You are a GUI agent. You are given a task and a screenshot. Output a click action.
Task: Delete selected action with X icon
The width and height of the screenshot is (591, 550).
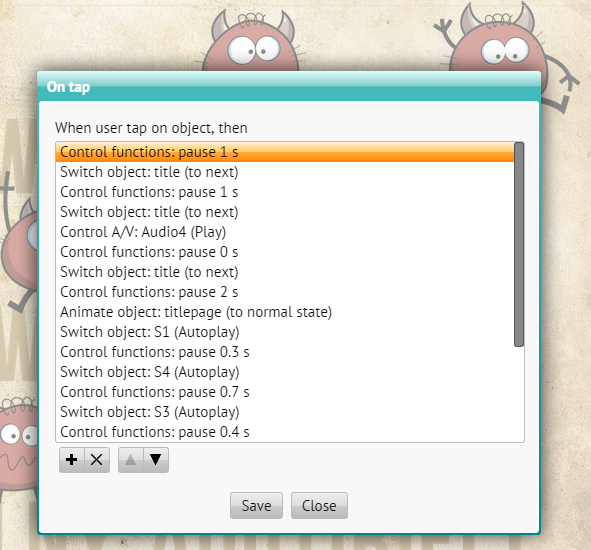(x=97, y=460)
